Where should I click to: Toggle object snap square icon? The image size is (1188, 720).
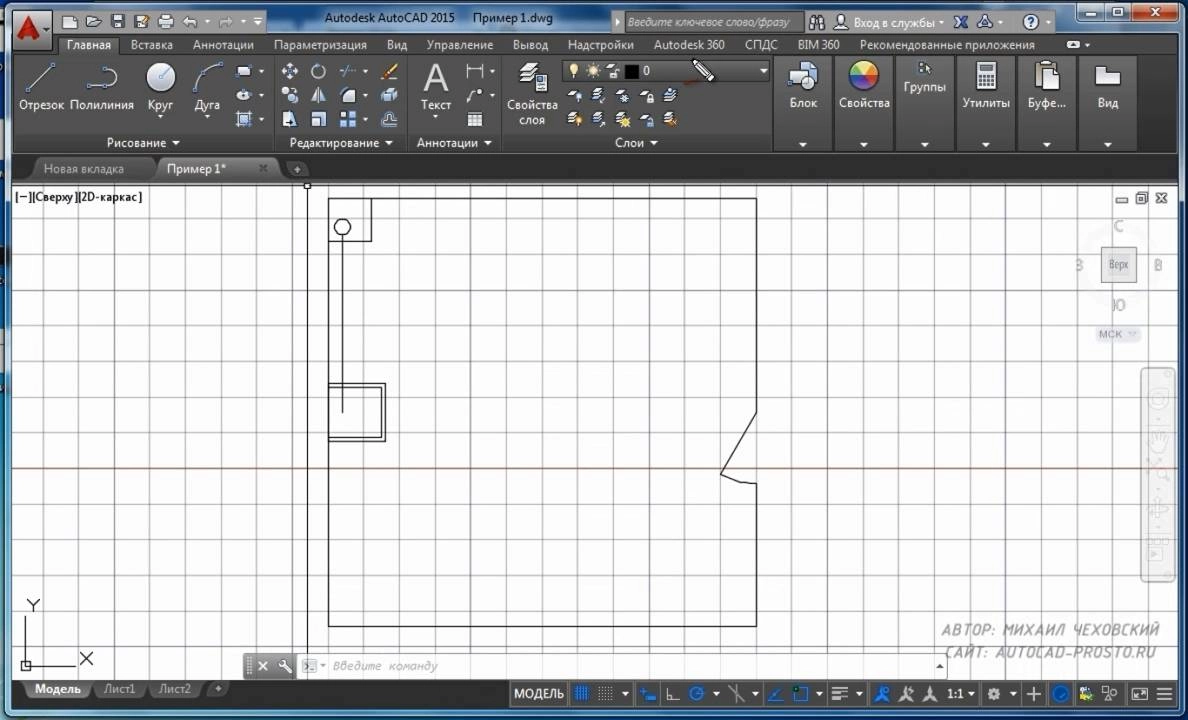tap(801, 693)
